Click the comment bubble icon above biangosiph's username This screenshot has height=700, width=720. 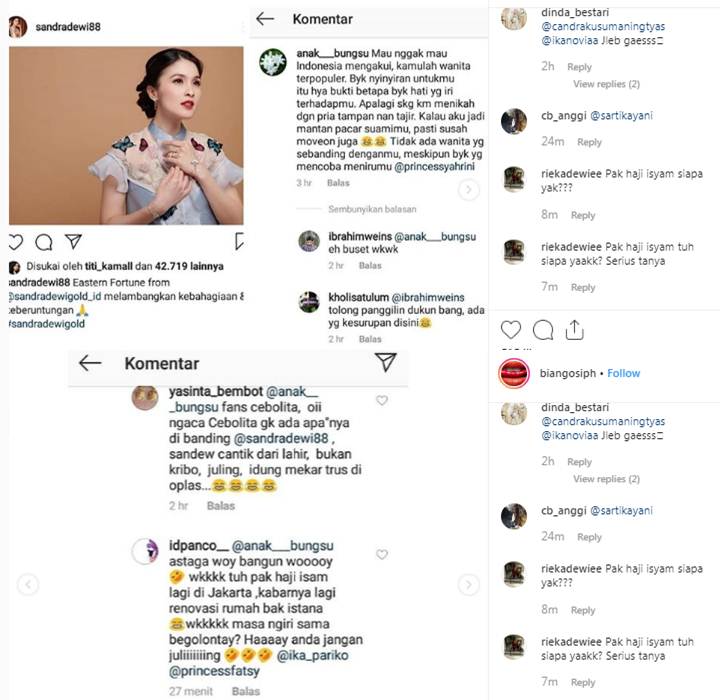[x=543, y=330]
